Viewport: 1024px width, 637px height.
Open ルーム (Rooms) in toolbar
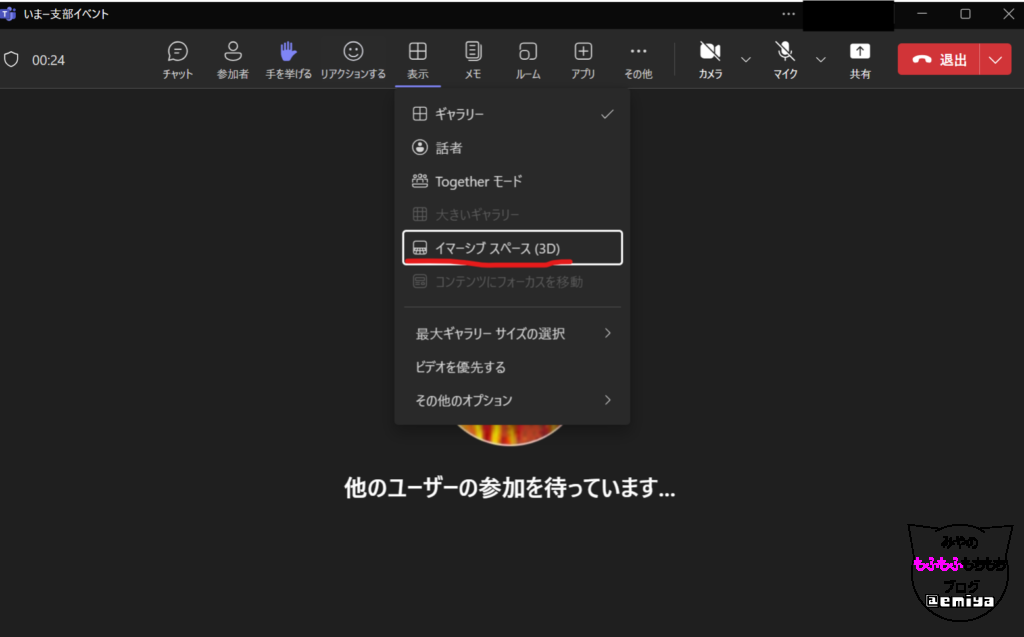(x=528, y=59)
